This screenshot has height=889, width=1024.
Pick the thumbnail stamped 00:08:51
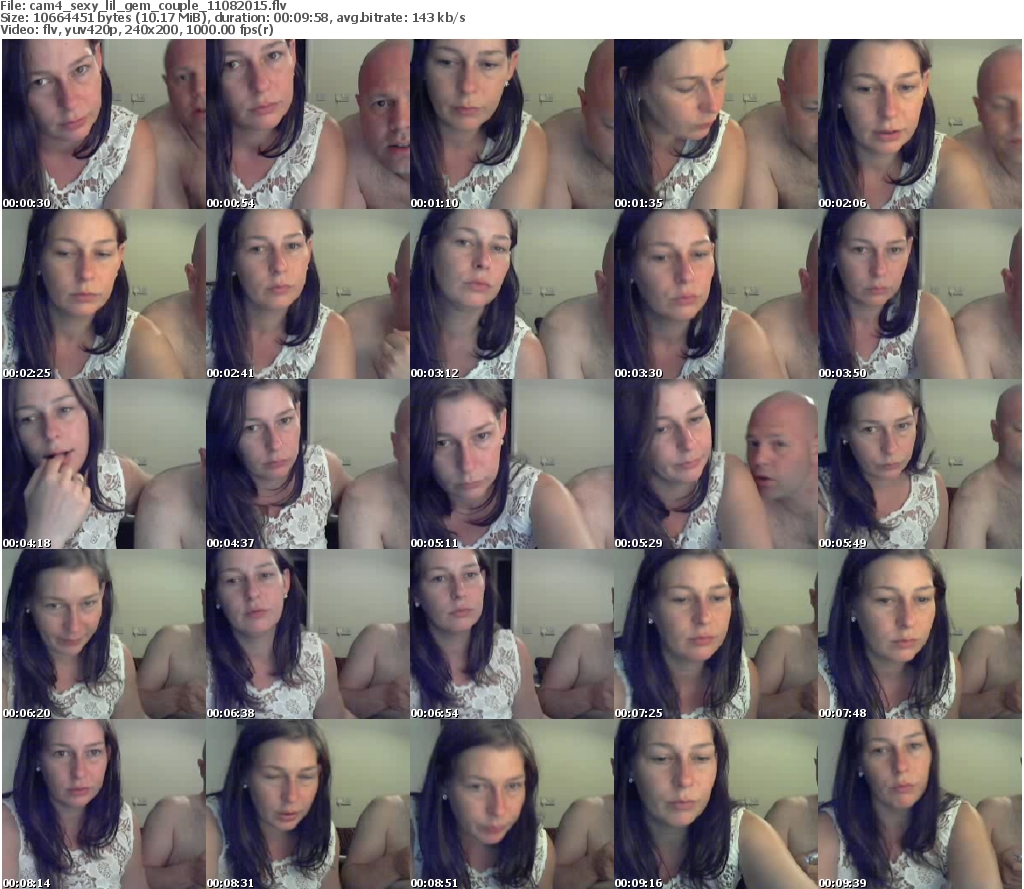[x=512, y=804]
